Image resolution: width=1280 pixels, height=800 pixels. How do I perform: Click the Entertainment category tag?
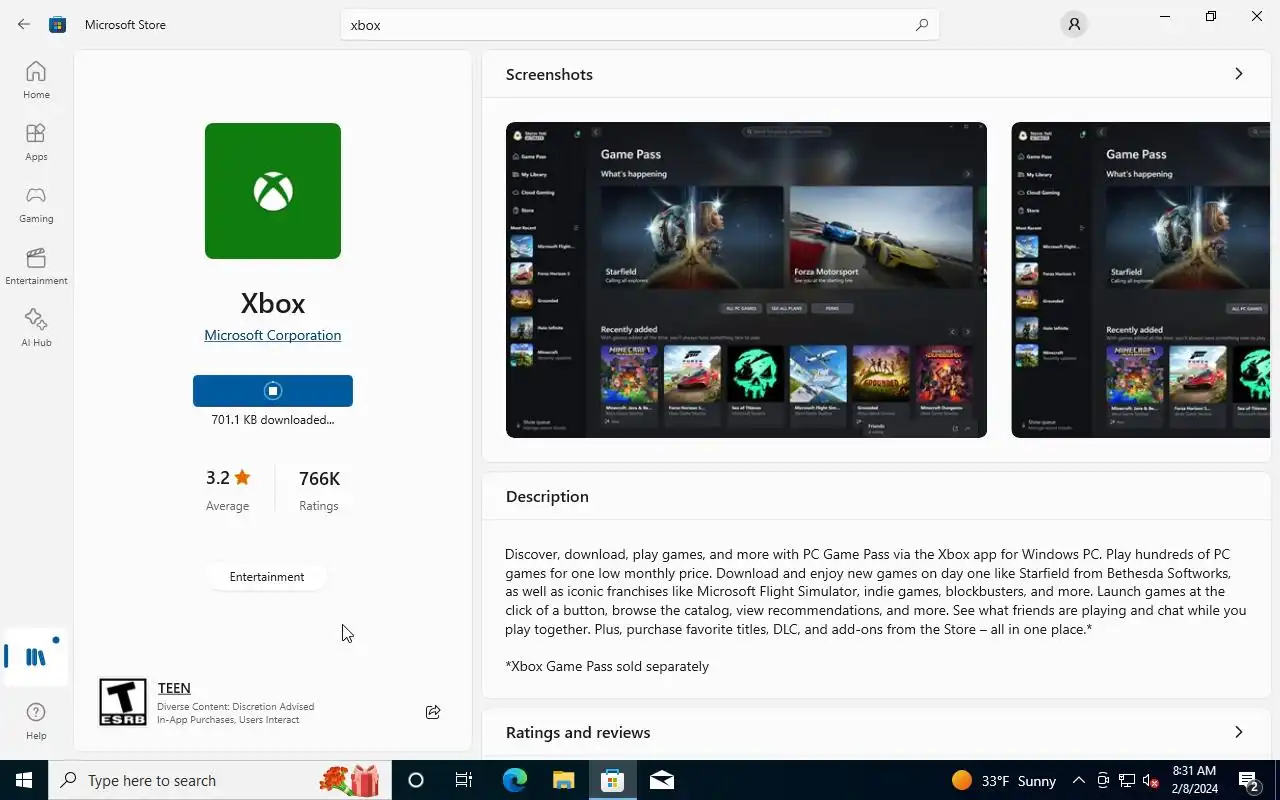point(267,577)
